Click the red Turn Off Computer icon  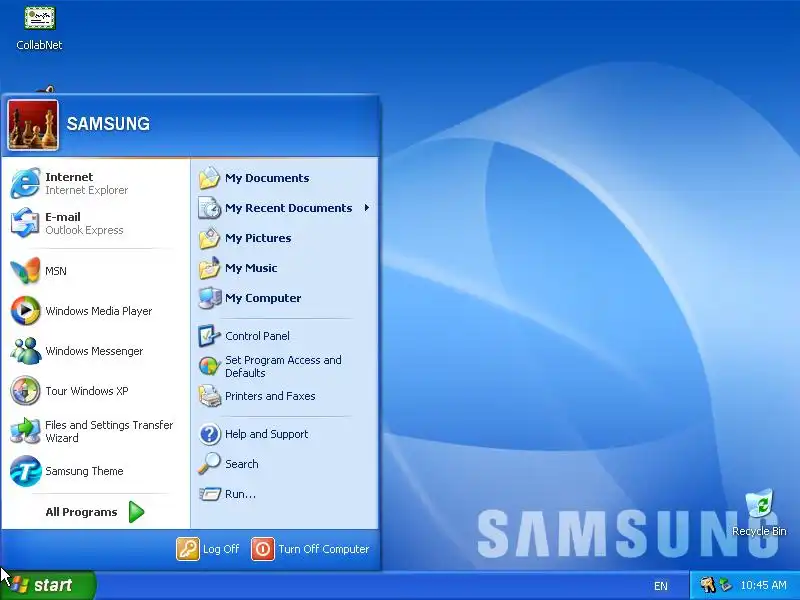263,549
